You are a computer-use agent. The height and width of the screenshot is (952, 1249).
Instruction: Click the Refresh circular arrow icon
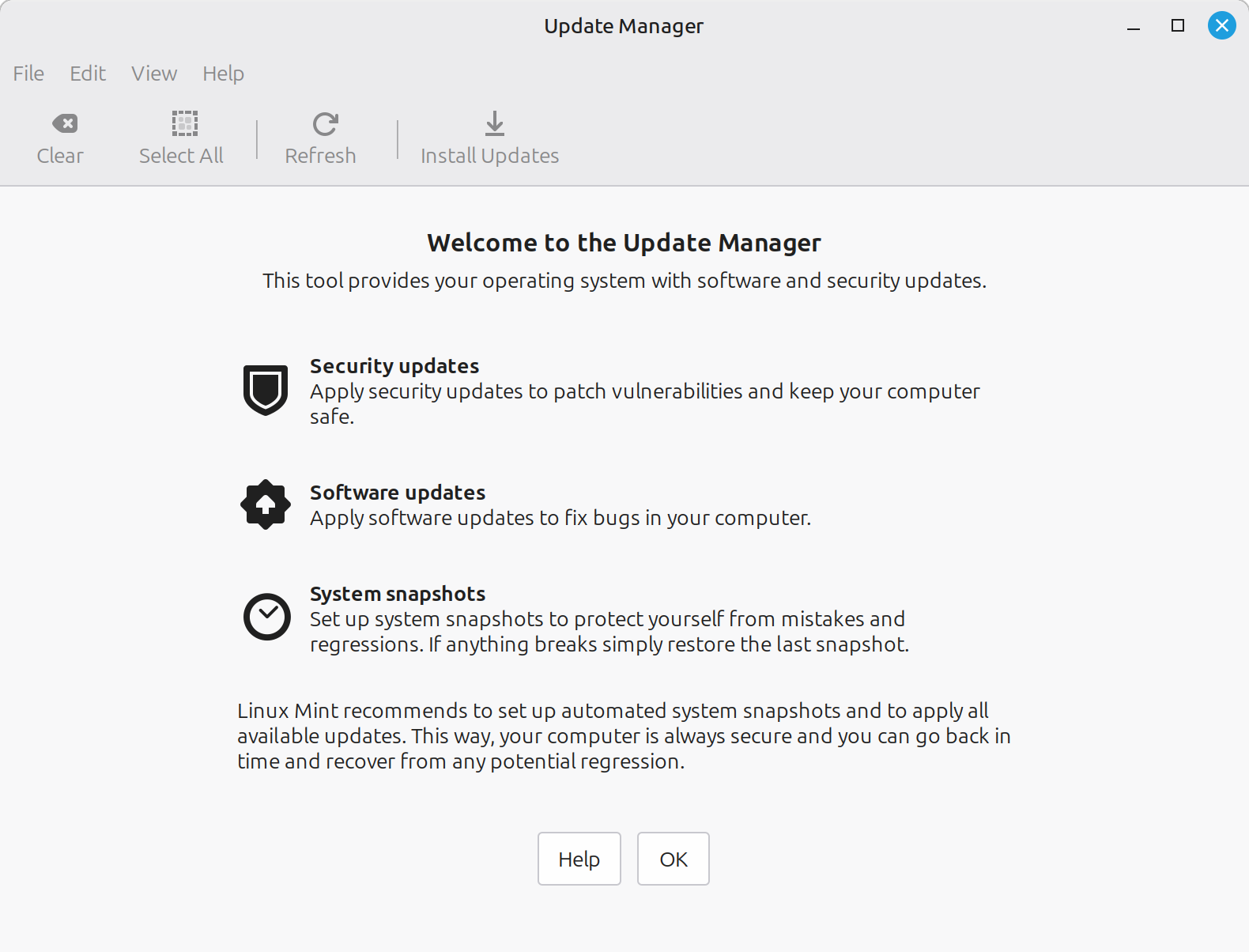325,123
